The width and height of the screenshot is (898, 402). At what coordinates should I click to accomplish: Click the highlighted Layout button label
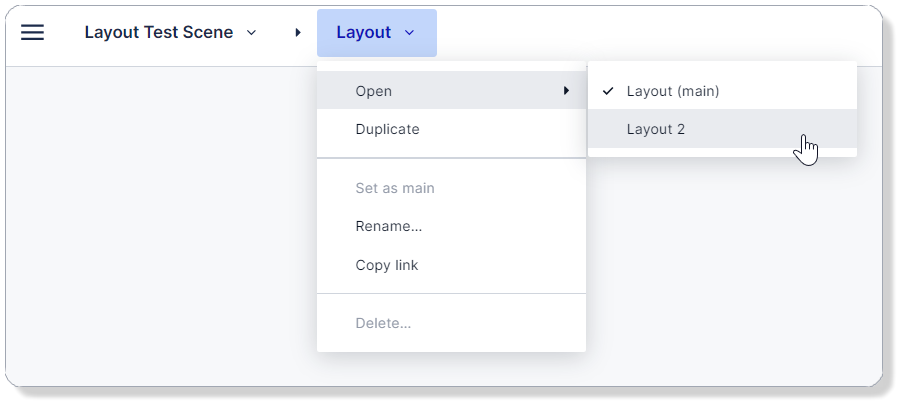tap(363, 33)
